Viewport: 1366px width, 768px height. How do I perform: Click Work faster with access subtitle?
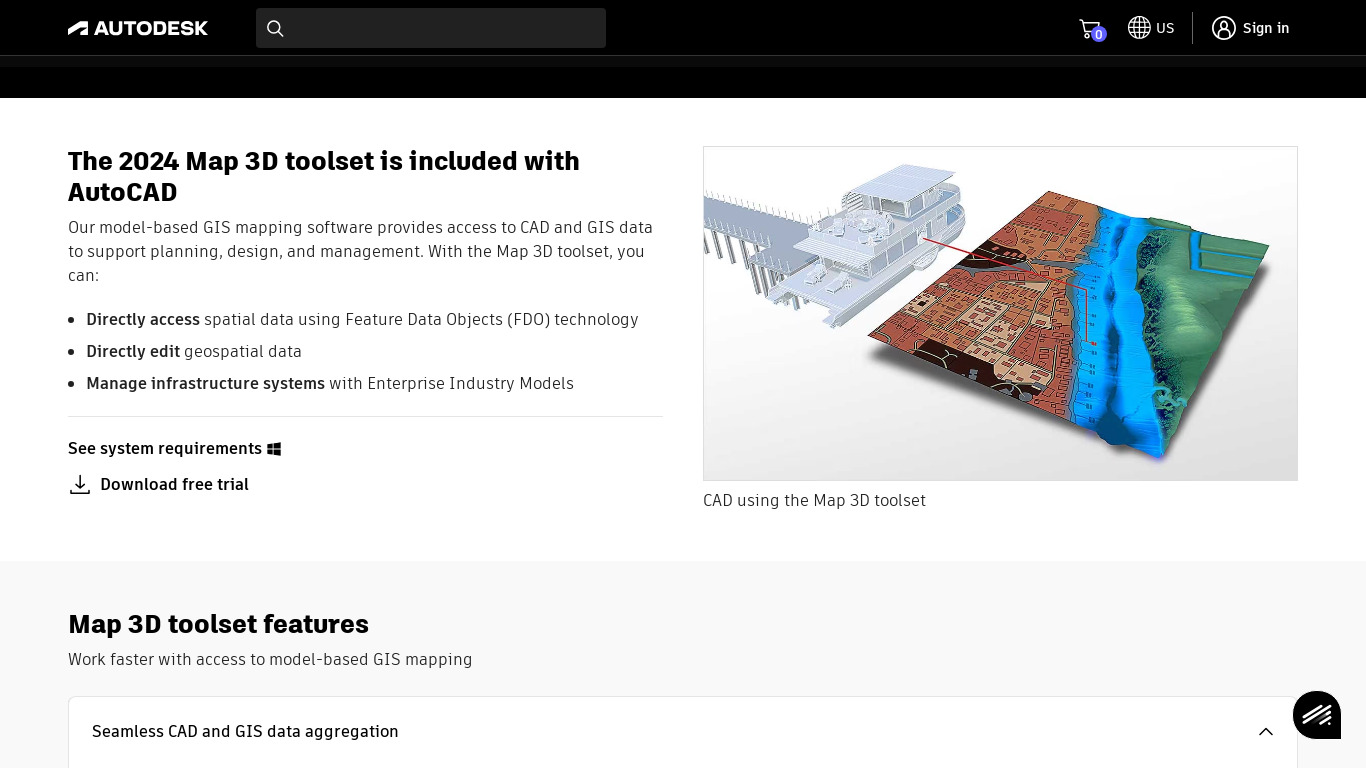coord(270,659)
